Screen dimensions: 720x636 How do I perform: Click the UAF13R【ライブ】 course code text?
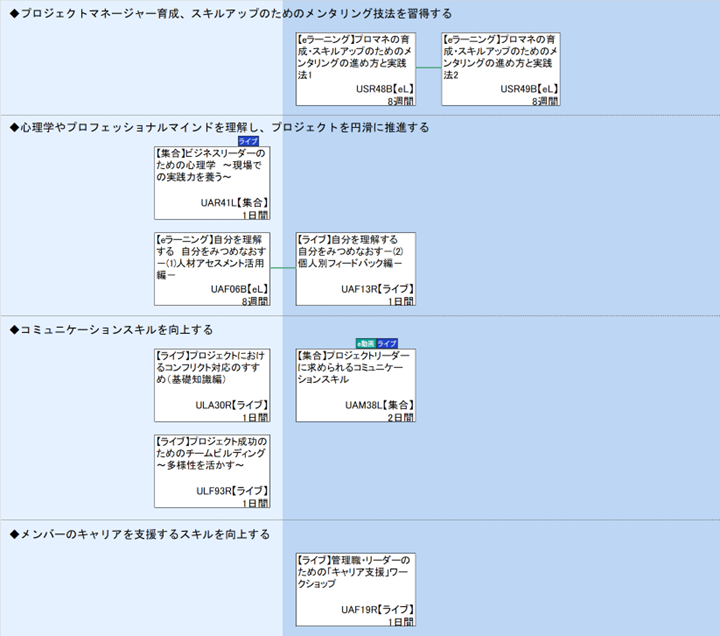pos(377,289)
